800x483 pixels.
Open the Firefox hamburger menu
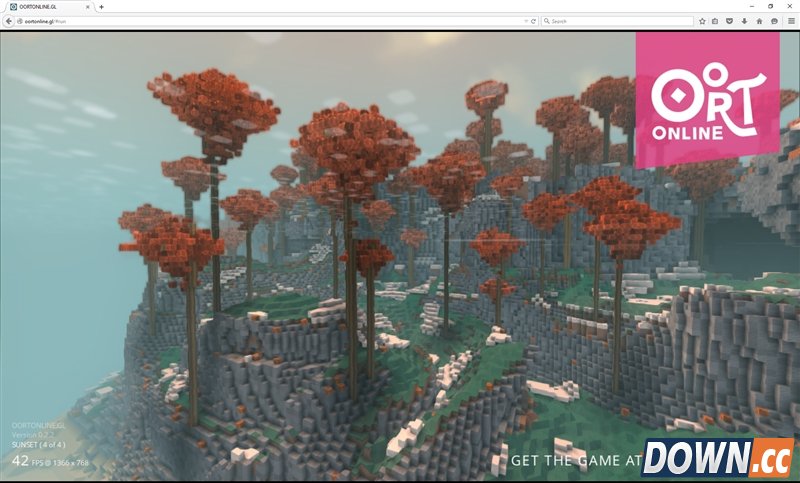[x=790, y=21]
